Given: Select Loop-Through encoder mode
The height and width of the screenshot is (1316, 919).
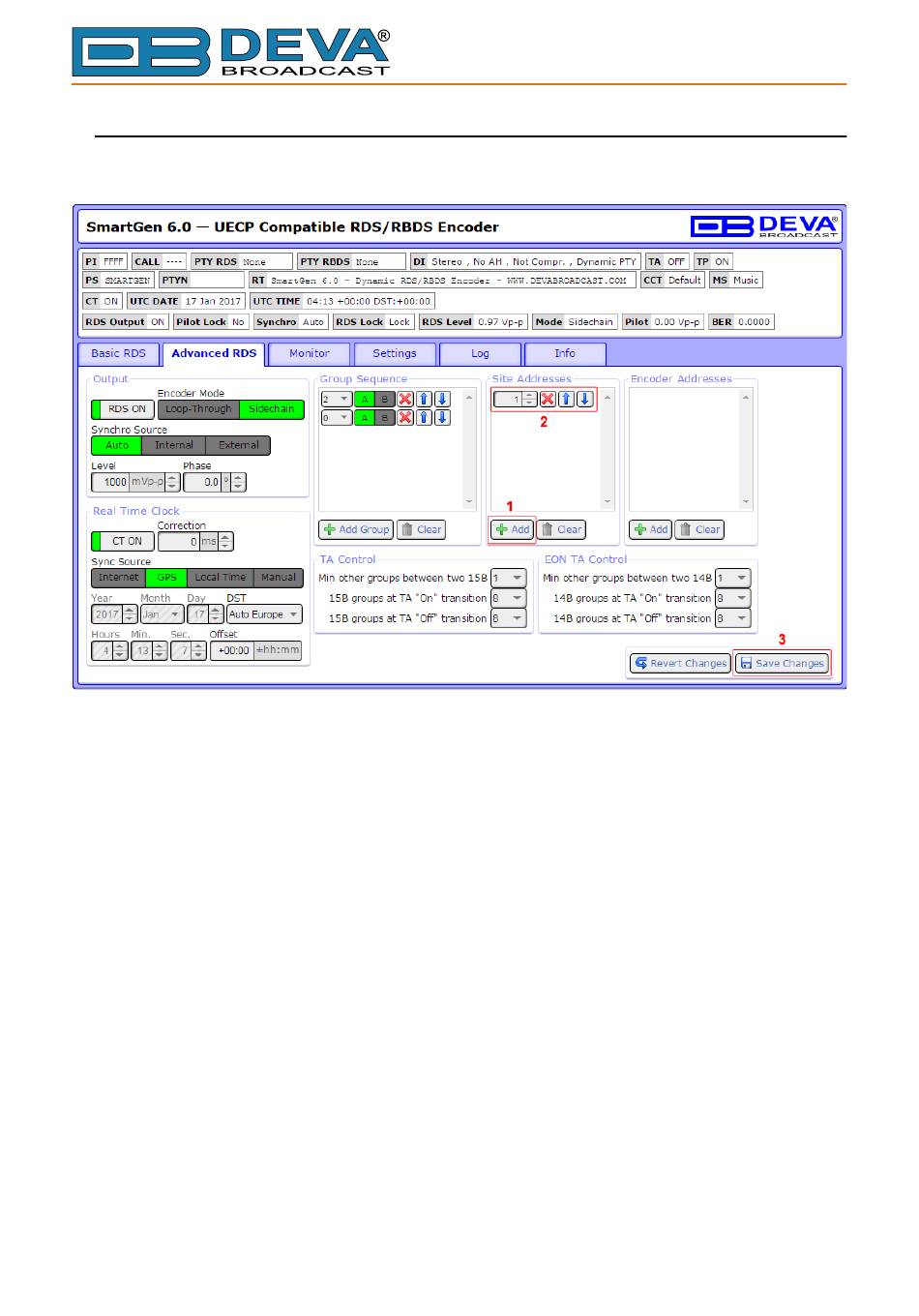Looking at the screenshot, I should tap(199, 409).
